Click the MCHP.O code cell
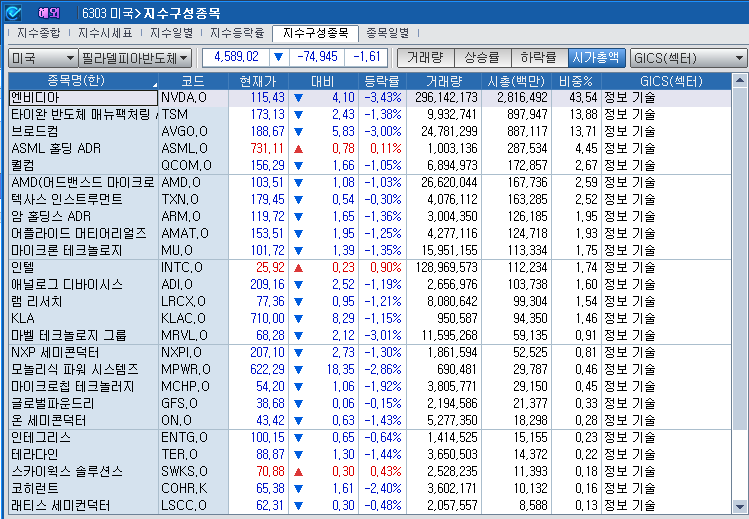Screen dimensions: 749x519 click(x=193, y=387)
